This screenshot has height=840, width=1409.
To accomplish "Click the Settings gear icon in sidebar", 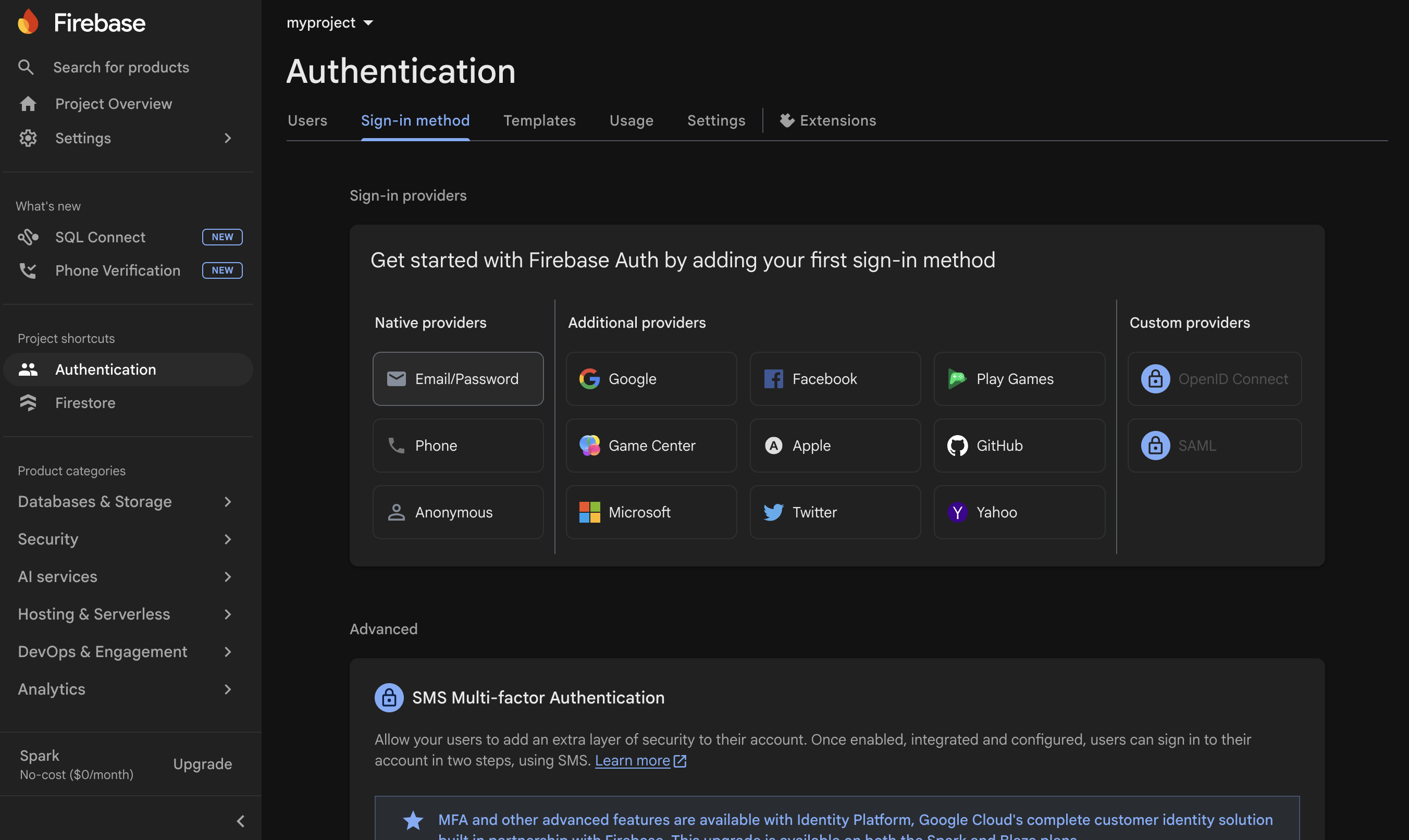I will click(28, 138).
